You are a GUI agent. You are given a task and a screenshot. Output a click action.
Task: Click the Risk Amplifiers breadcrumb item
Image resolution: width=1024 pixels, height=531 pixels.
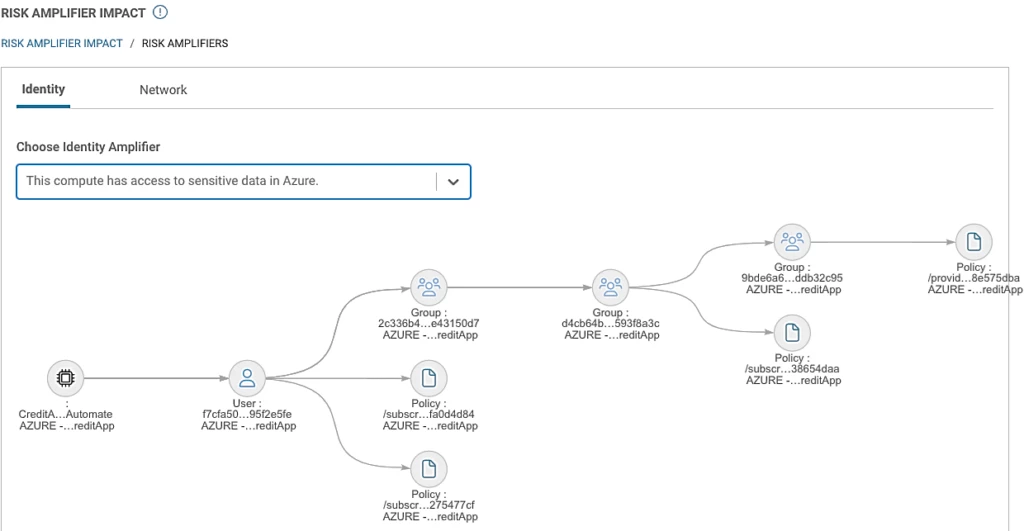coord(185,44)
